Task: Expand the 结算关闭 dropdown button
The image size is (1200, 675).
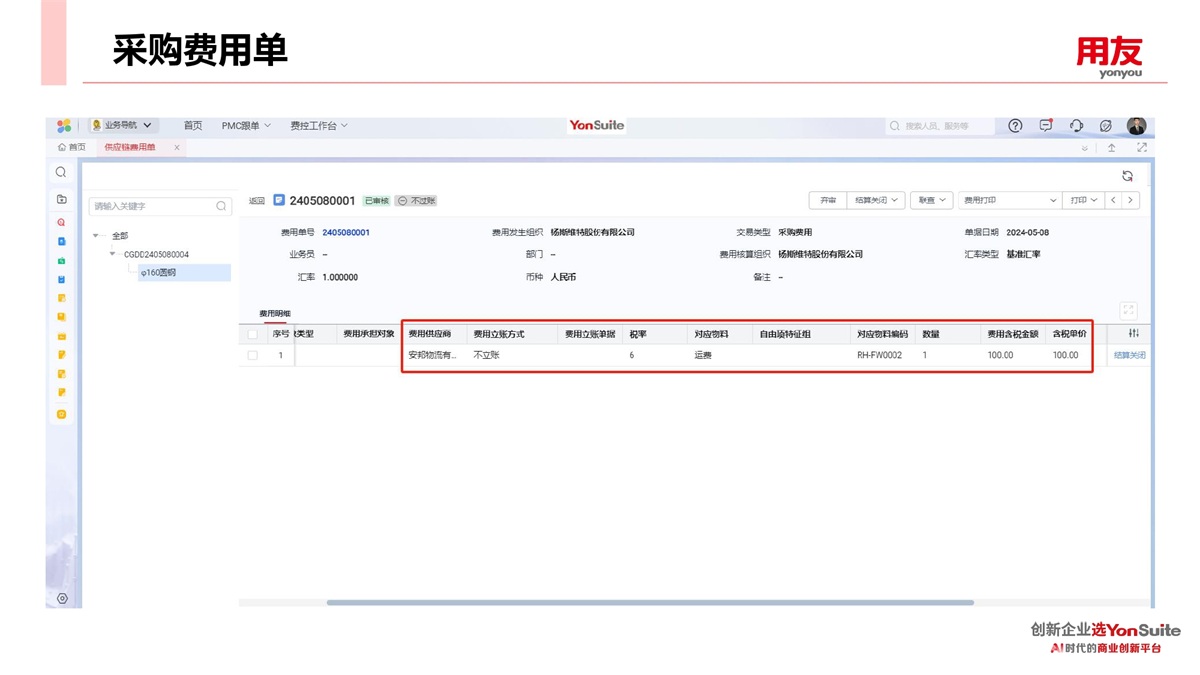Action: (x=876, y=200)
